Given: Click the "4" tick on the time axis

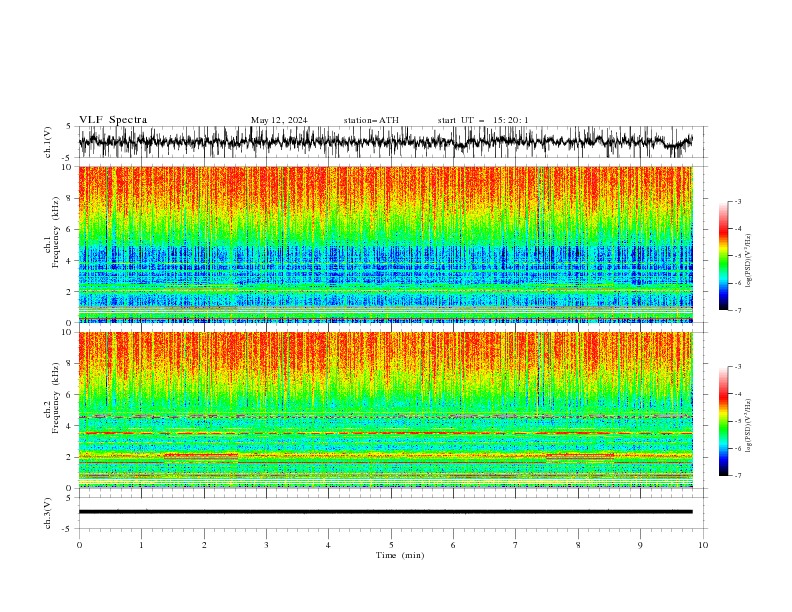Looking at the screenshot, I should coord(328,545).
